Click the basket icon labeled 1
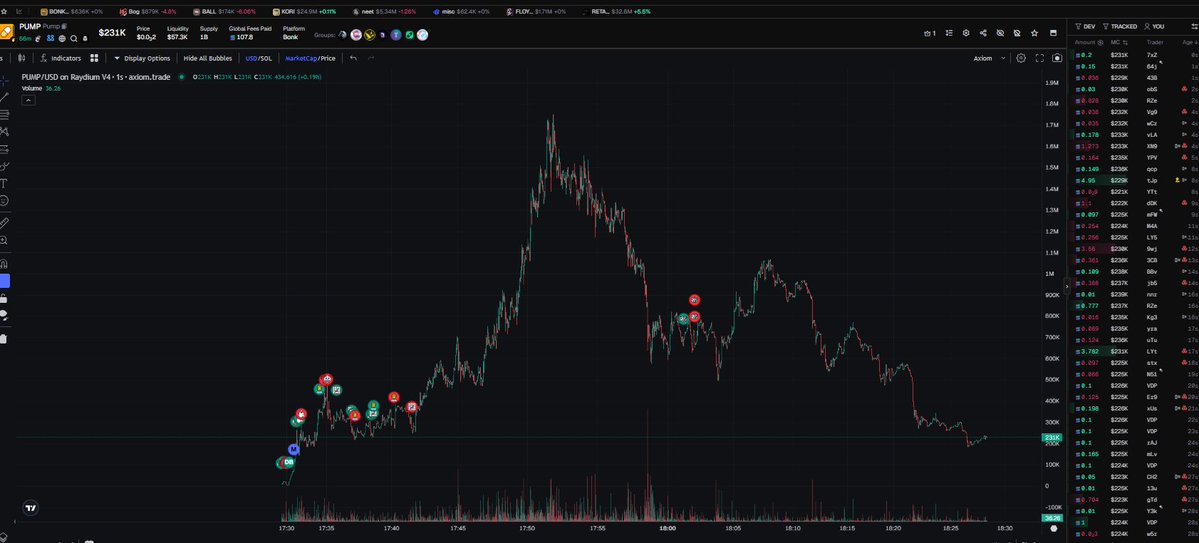 coord(930,33)
